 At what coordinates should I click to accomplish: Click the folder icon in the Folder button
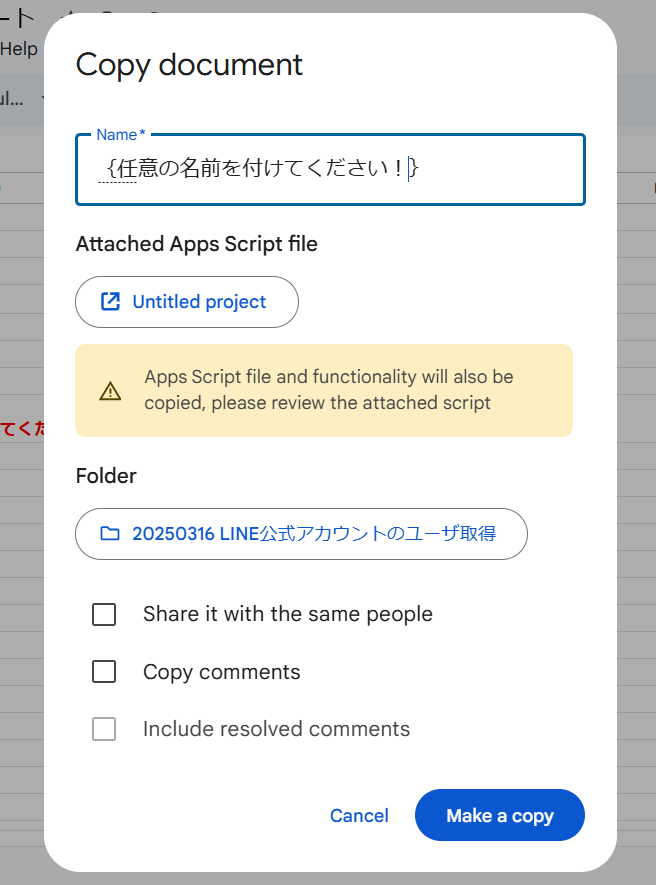[110, 534]
